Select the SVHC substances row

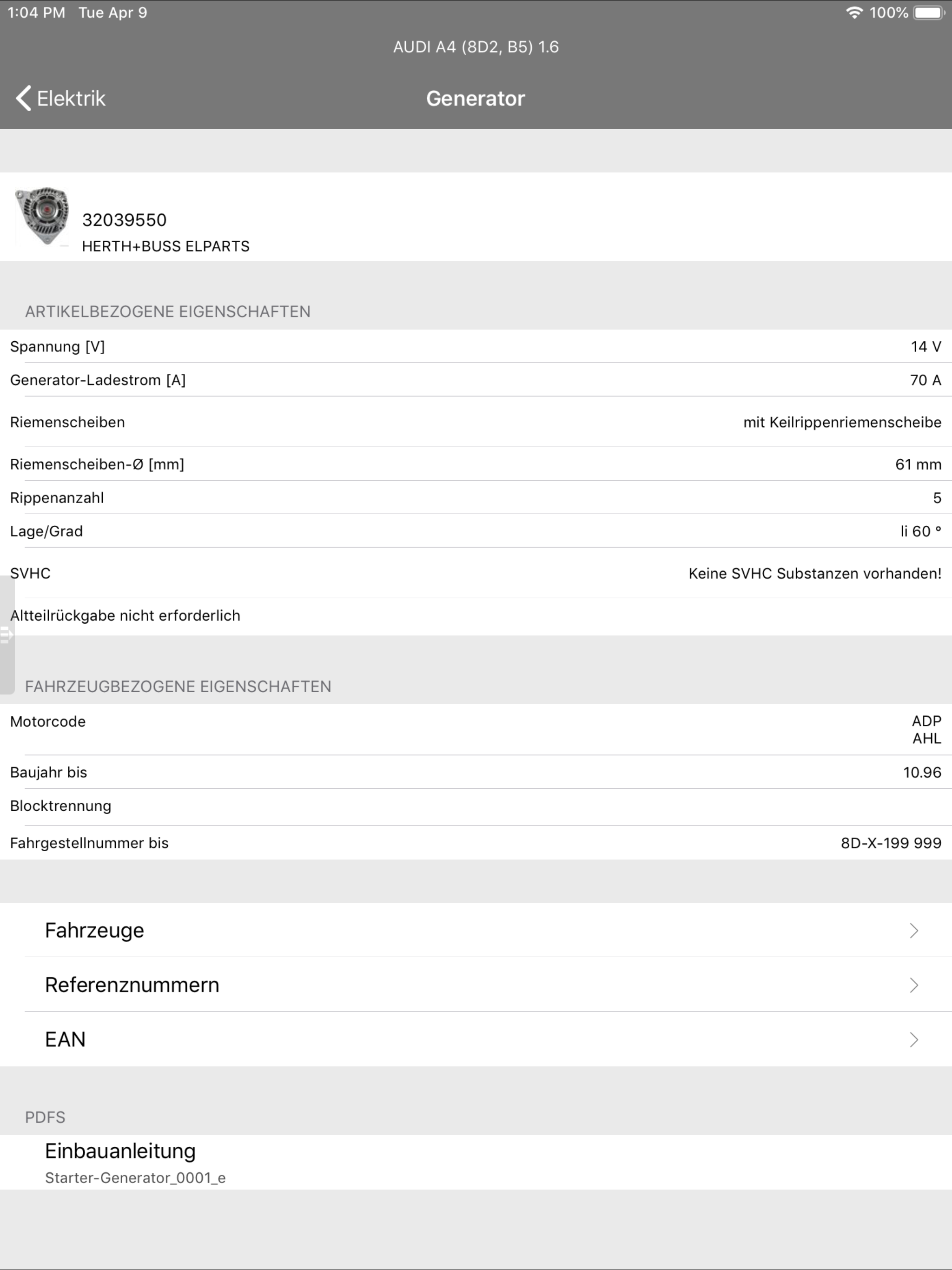[x=476, y=572]
